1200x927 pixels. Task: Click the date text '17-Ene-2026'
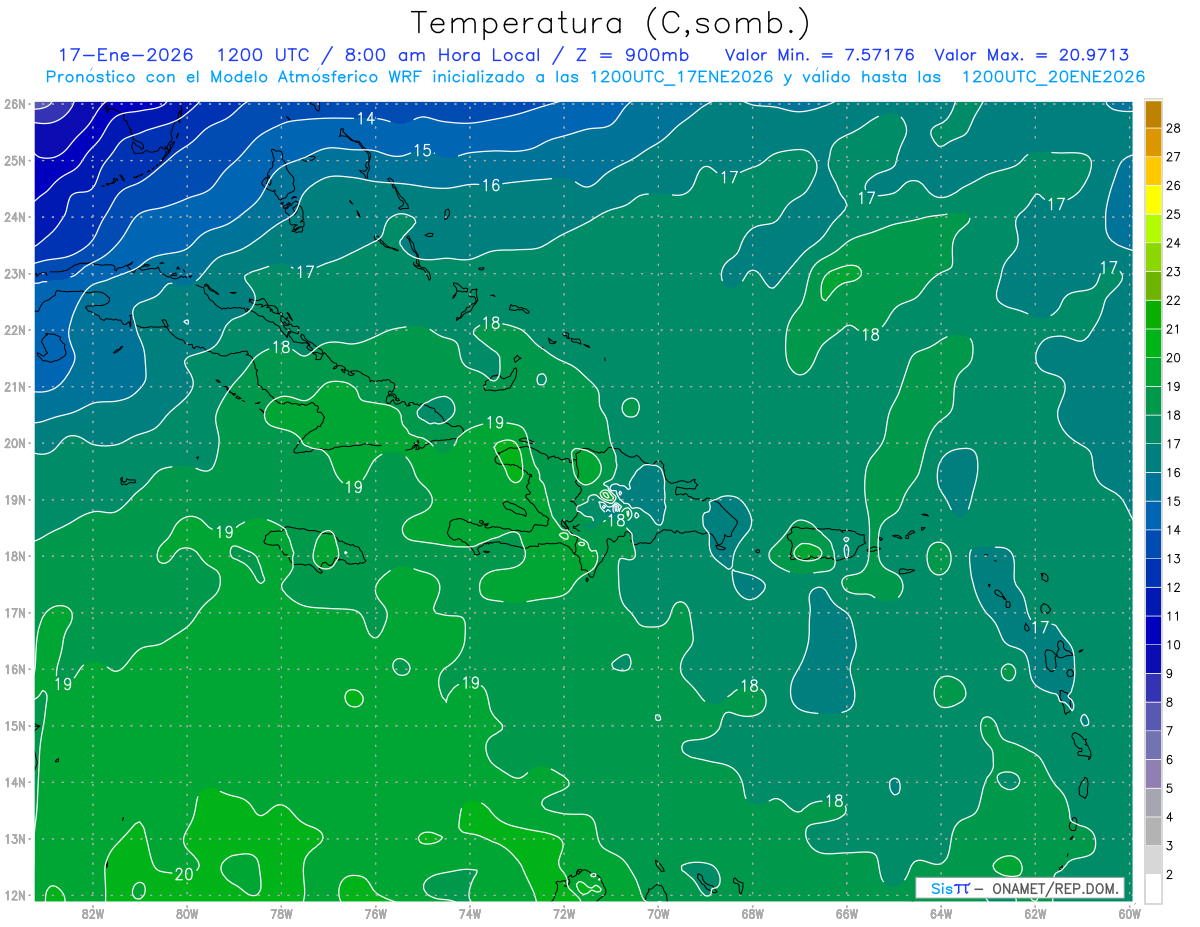[x=125, y=55]
